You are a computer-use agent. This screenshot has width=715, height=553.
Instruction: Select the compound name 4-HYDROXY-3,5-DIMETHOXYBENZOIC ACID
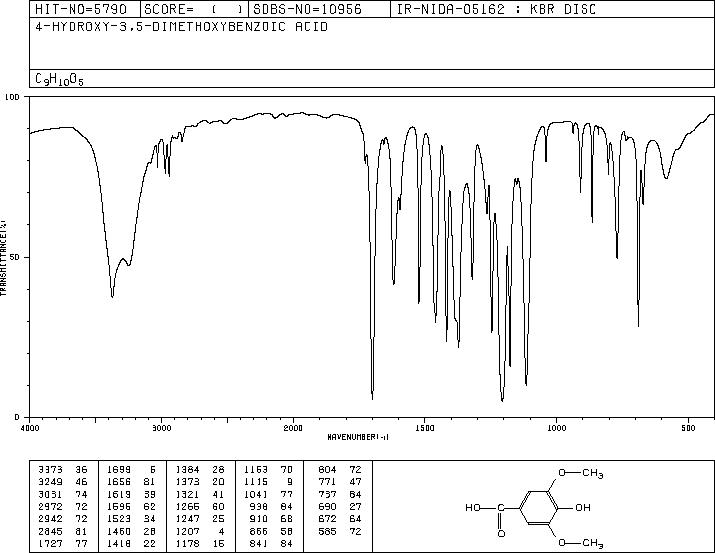(181, 27)
